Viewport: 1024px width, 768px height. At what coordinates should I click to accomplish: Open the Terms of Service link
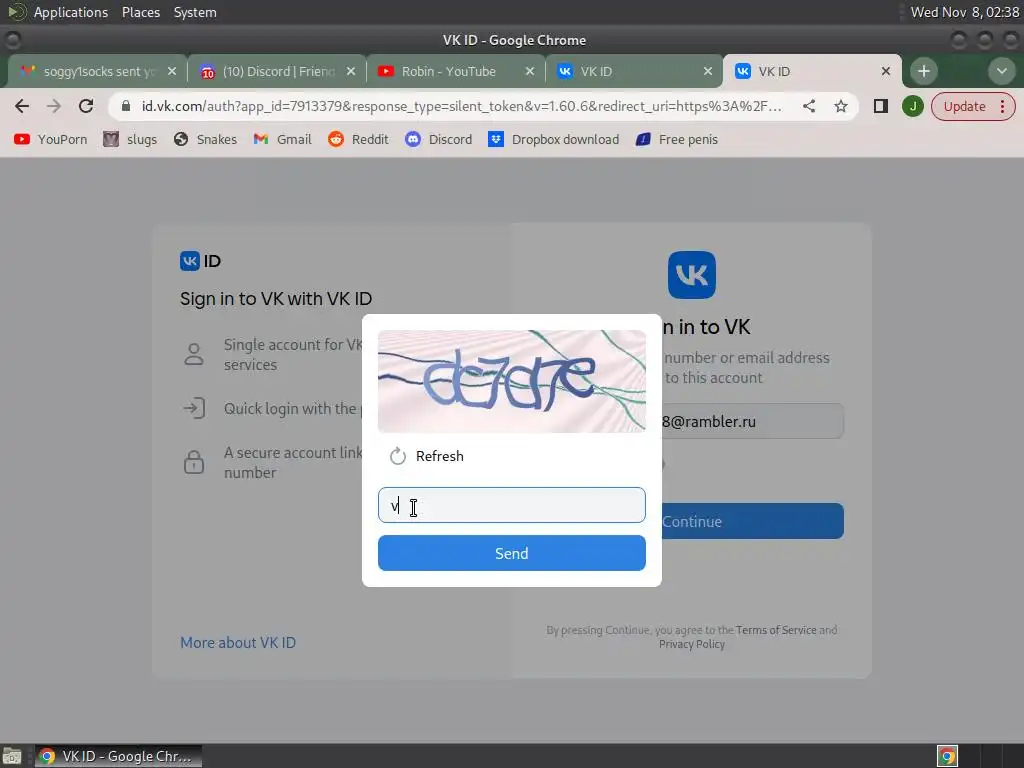pos(776,630)
